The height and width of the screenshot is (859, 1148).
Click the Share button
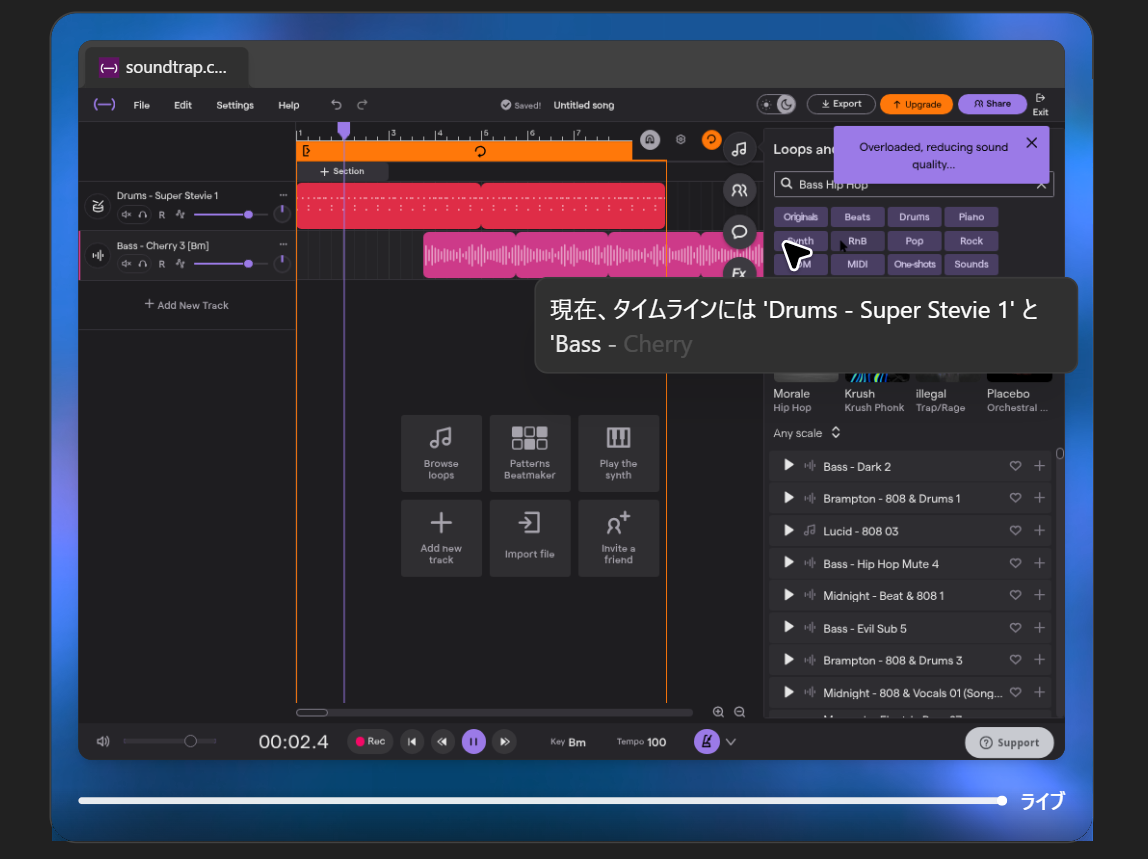(x=992, y=104)
